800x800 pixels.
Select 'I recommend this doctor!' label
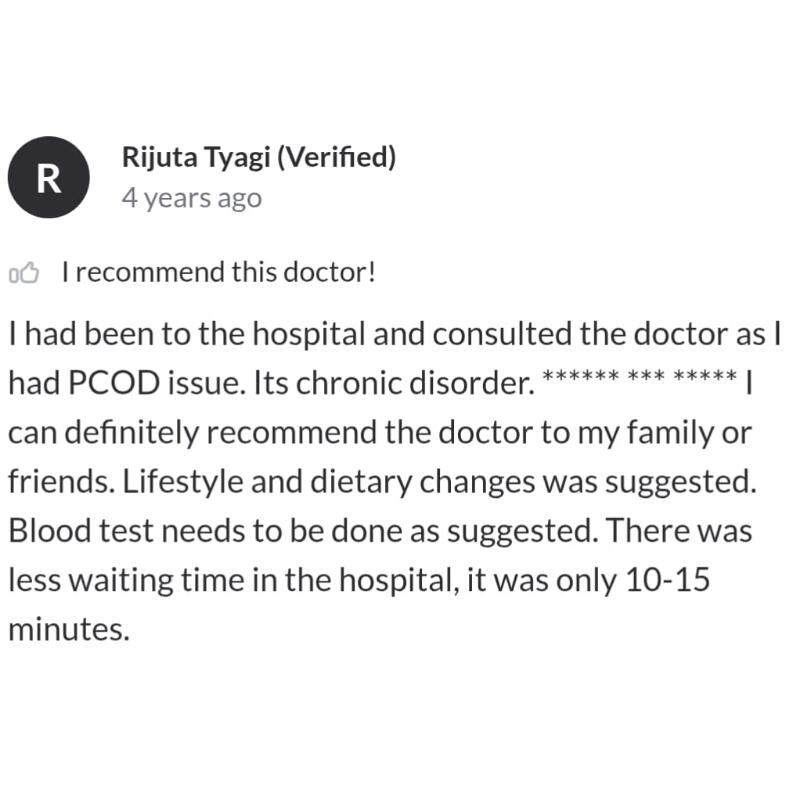click(x=218, y=272)
